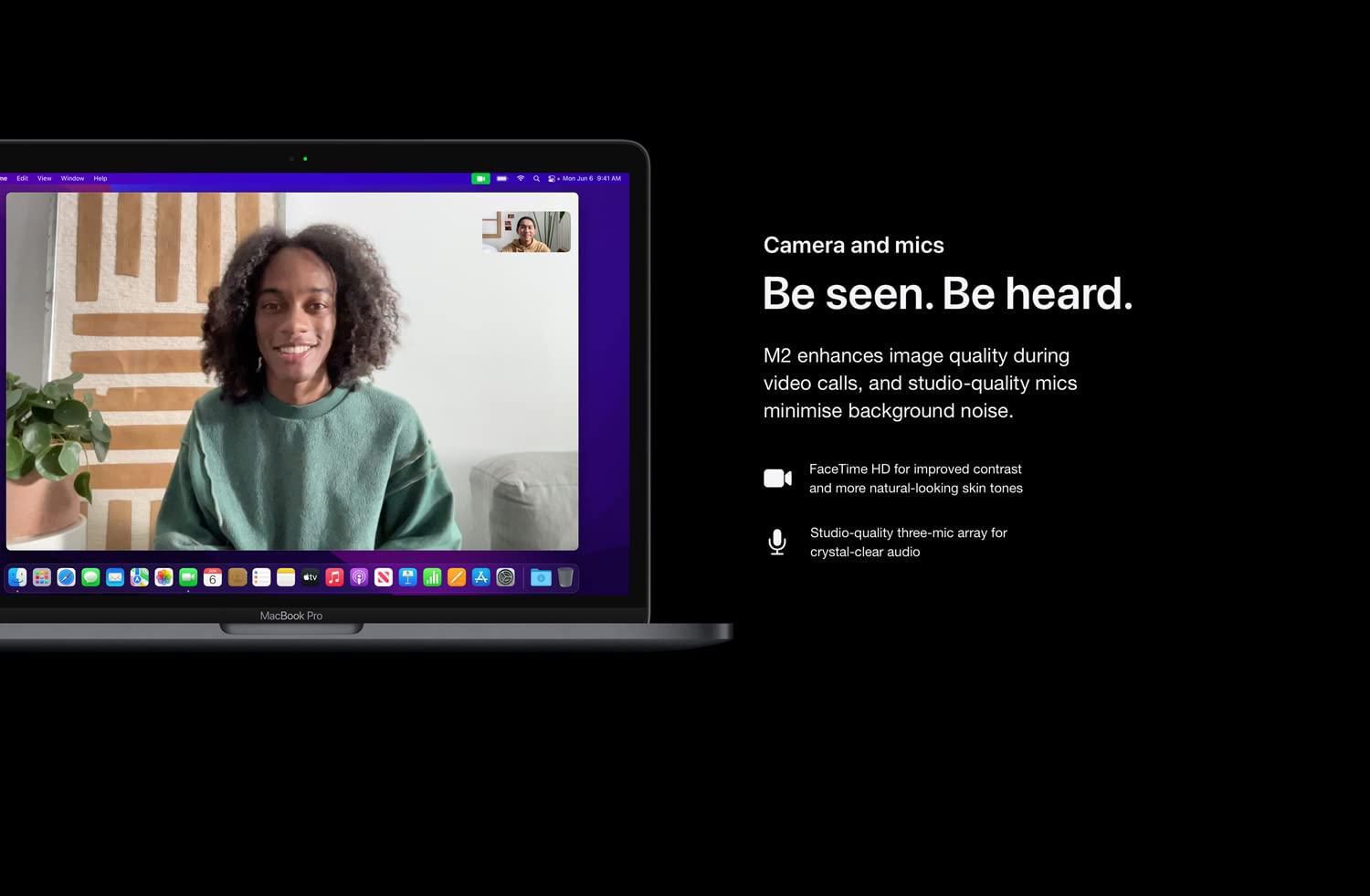Open Apple TV app in dock

coord(311,577)
